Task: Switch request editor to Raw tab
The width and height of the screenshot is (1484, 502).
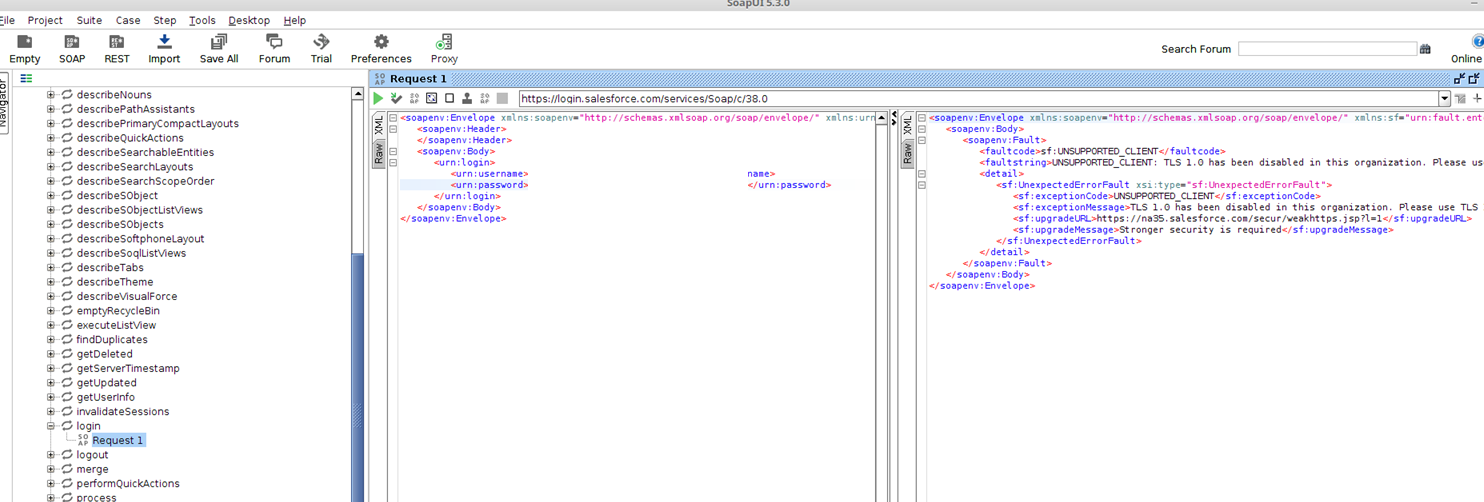Action: [379, 153]
